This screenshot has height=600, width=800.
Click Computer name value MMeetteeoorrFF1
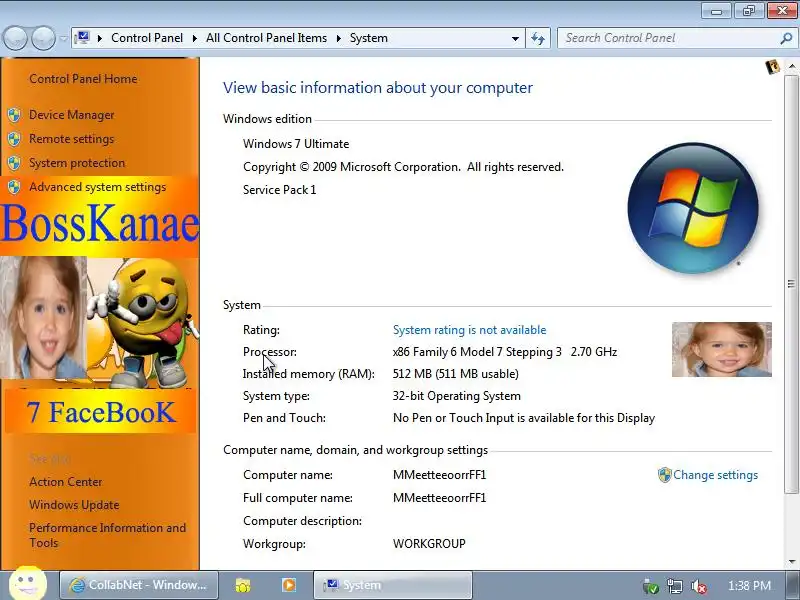click(439, 475)
